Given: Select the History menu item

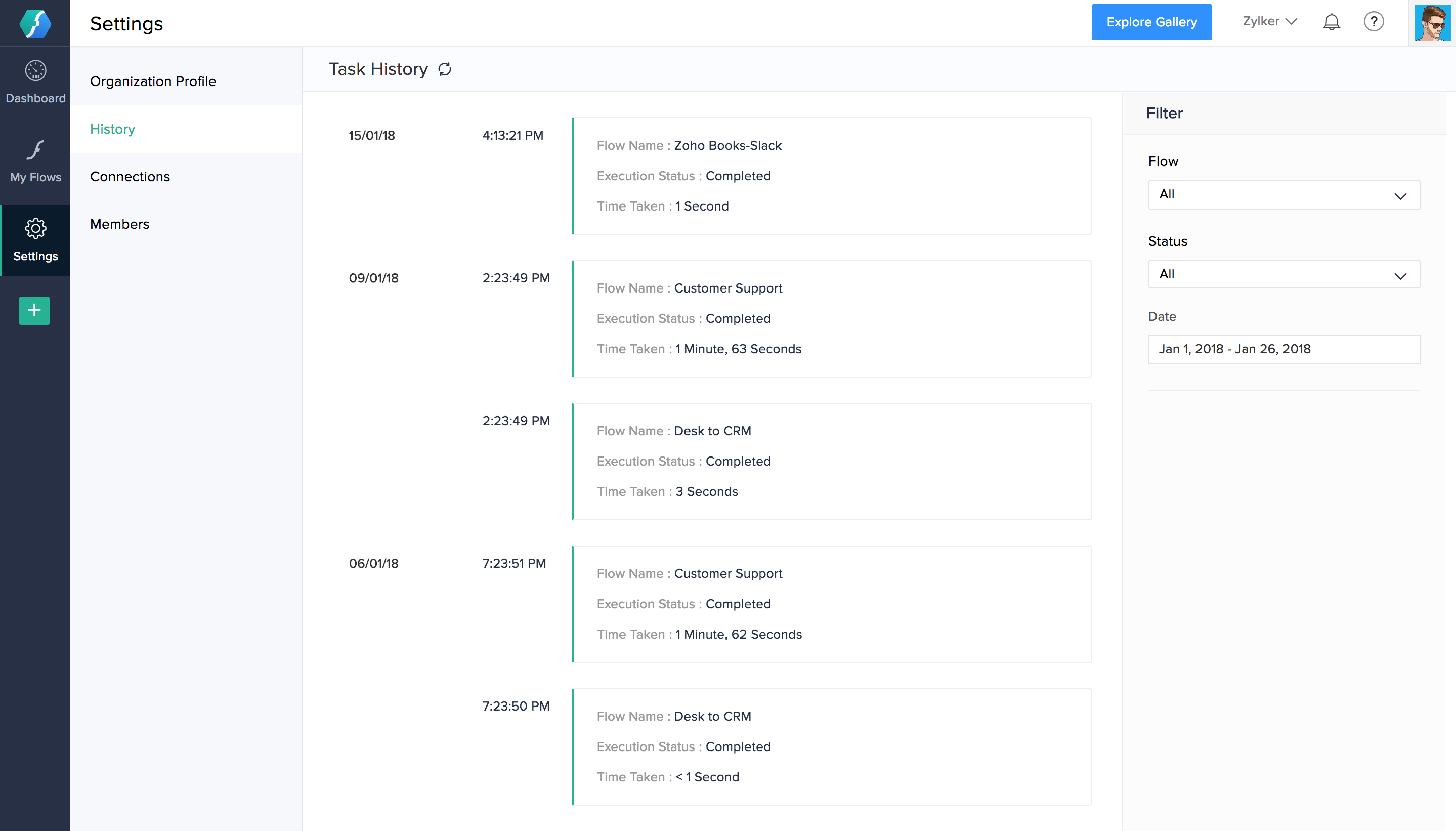Looking at the screenshot, I should [x=113, y=129].
